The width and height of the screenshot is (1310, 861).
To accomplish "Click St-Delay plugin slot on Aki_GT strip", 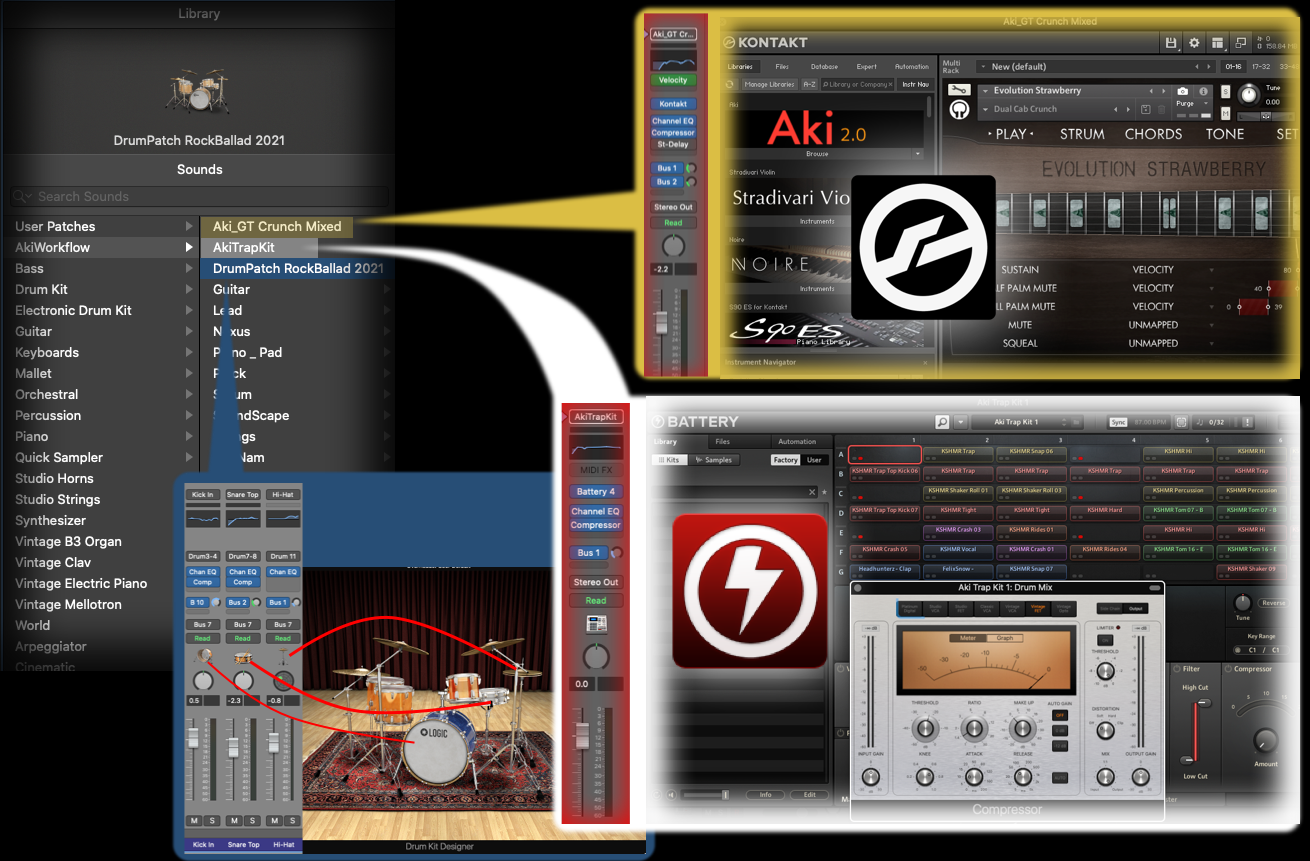I will [x=673, y=144].
